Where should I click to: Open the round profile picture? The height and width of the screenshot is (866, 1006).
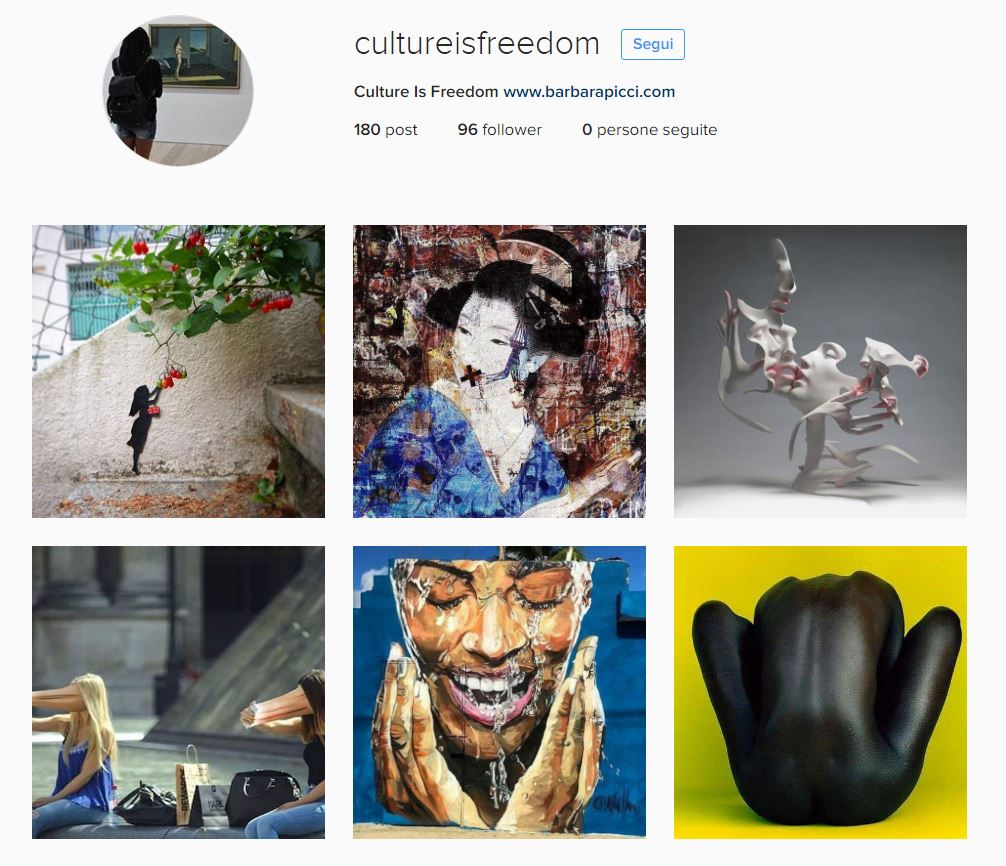(178, 90)
